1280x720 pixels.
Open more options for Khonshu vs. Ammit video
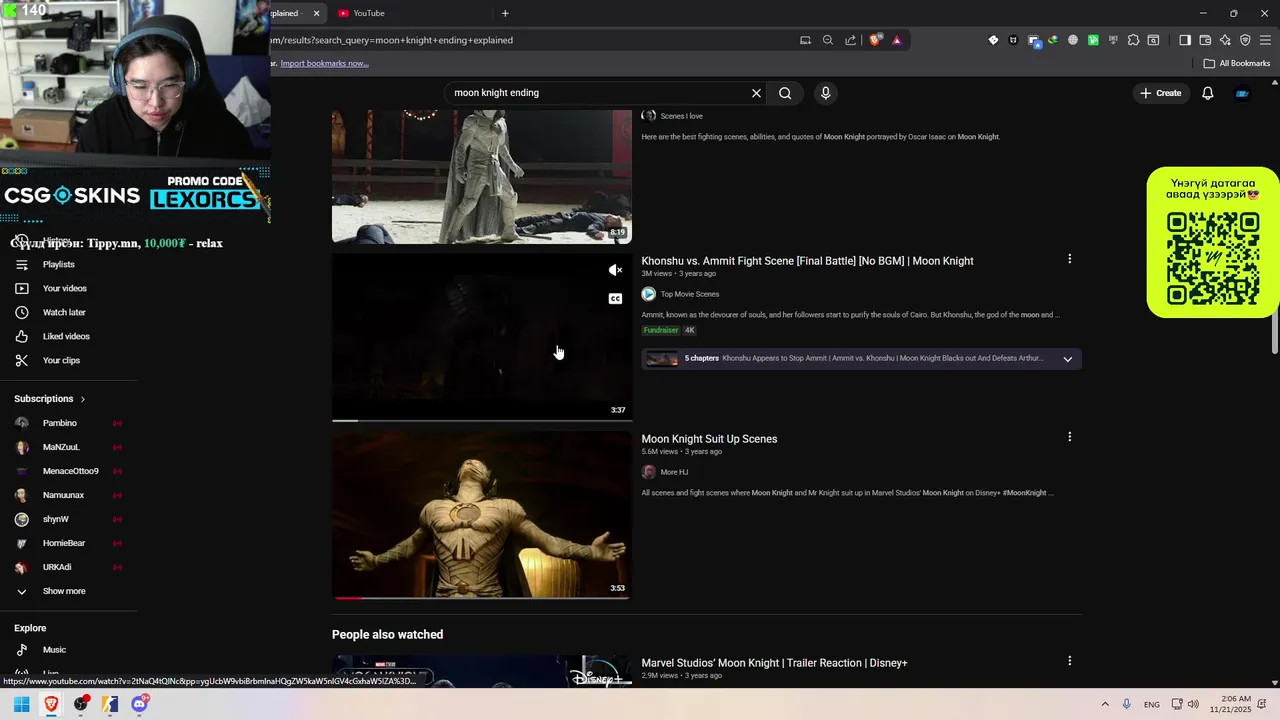point(1069,259)
